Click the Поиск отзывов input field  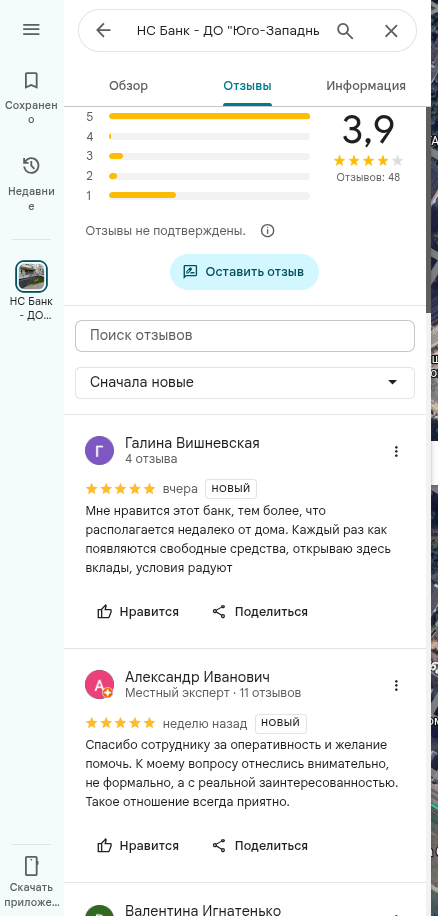(245, 336)
